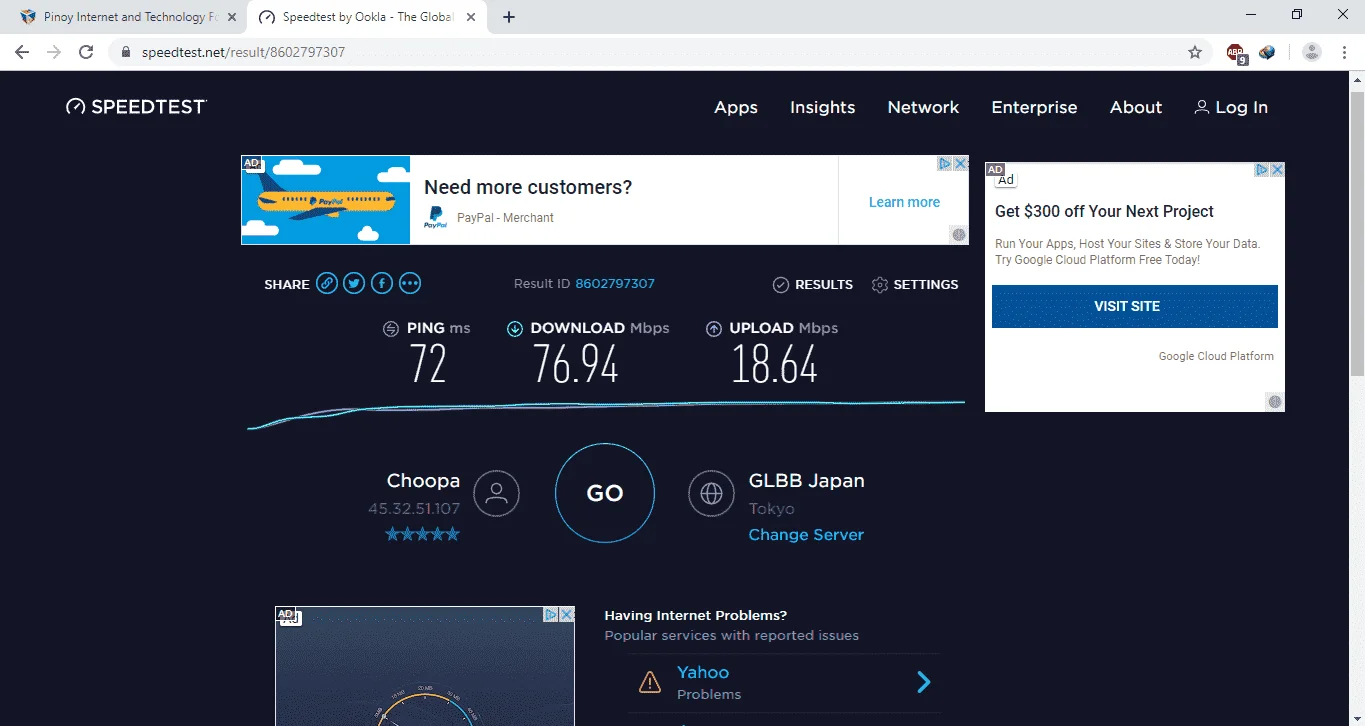Click the upload speed 18.64 value
The height and width of the screenshot is (726, 1365).
click(775, 364)
